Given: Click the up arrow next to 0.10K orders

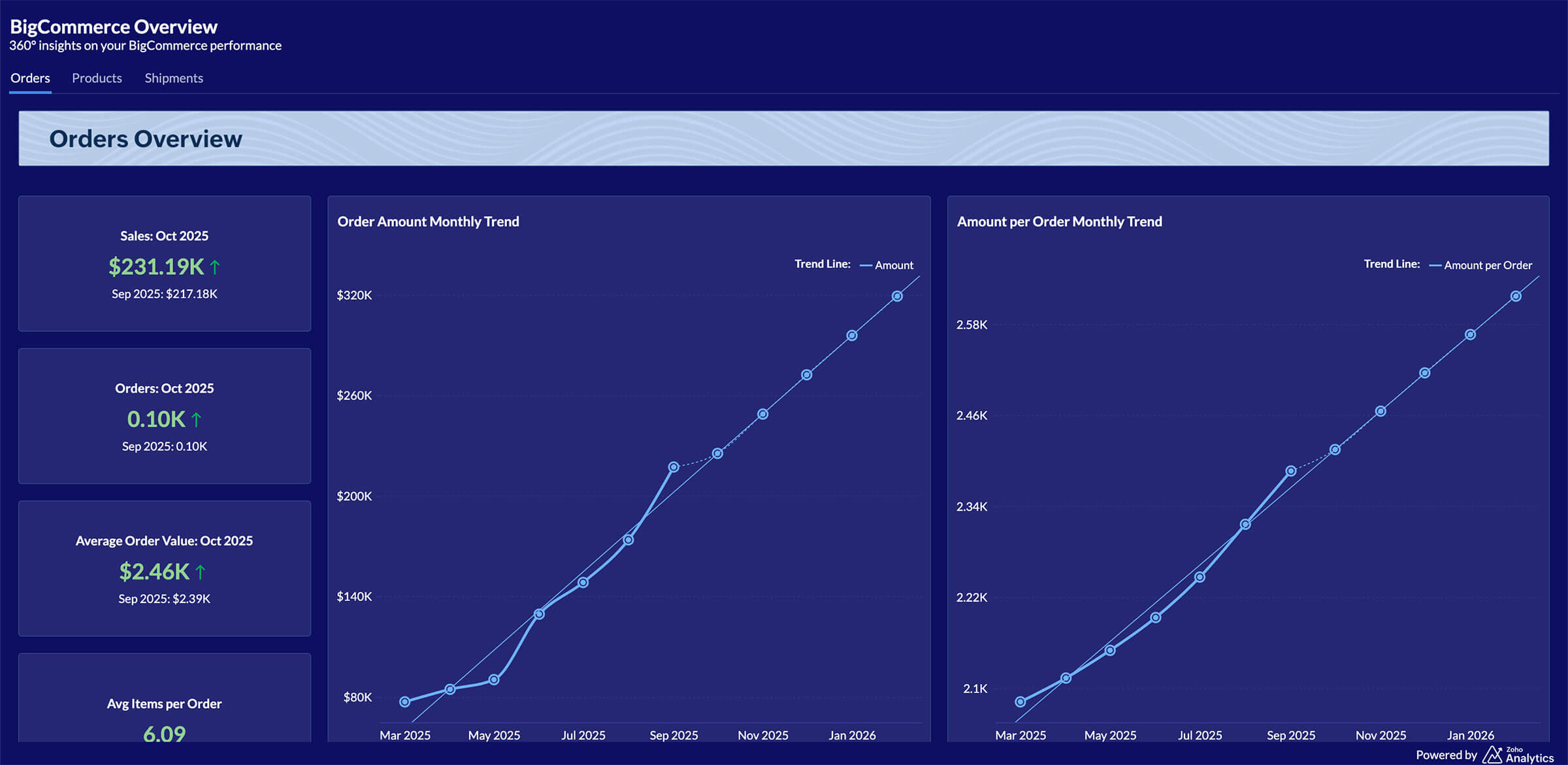Looking at the screenshot, I should click(x=196, y=419).
